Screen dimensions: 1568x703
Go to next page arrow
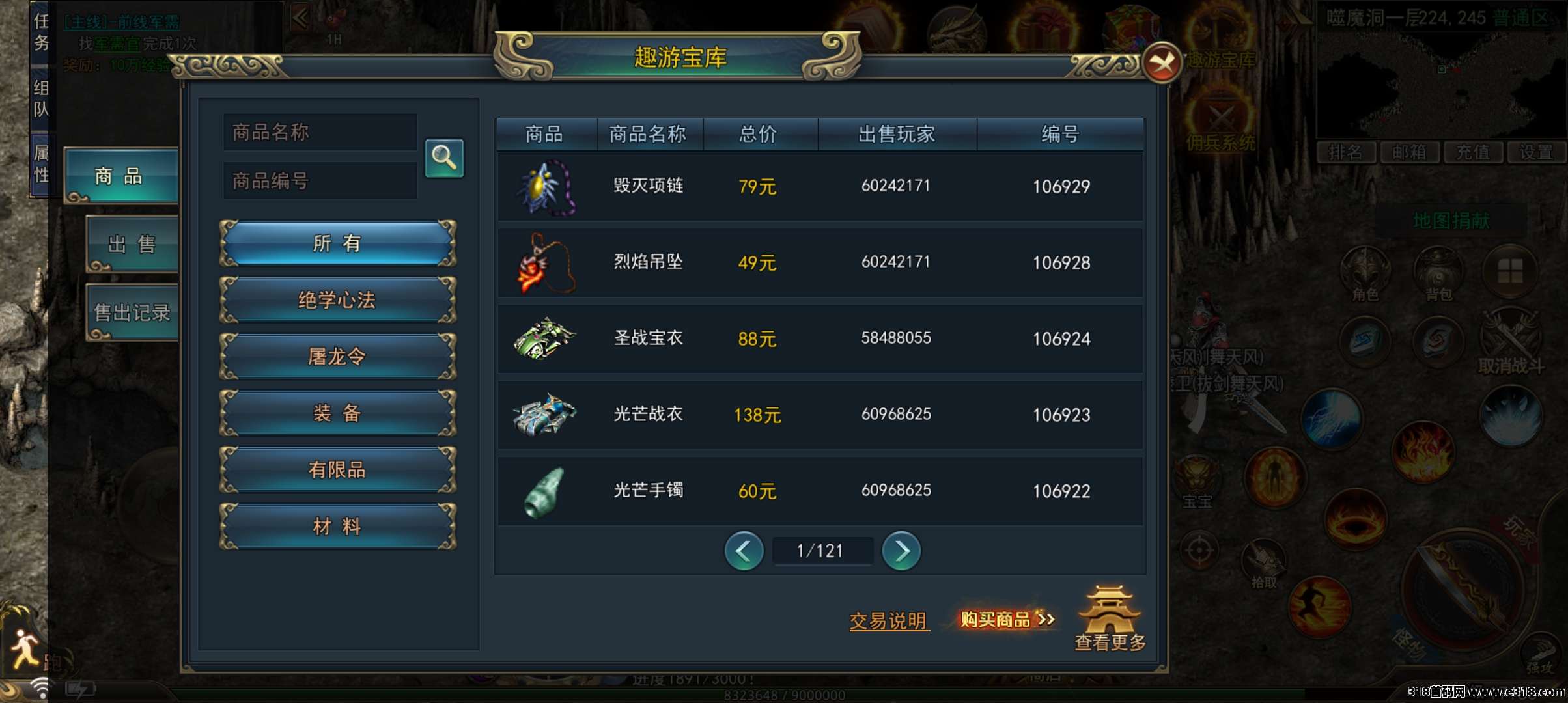click(x=901, y=551)
